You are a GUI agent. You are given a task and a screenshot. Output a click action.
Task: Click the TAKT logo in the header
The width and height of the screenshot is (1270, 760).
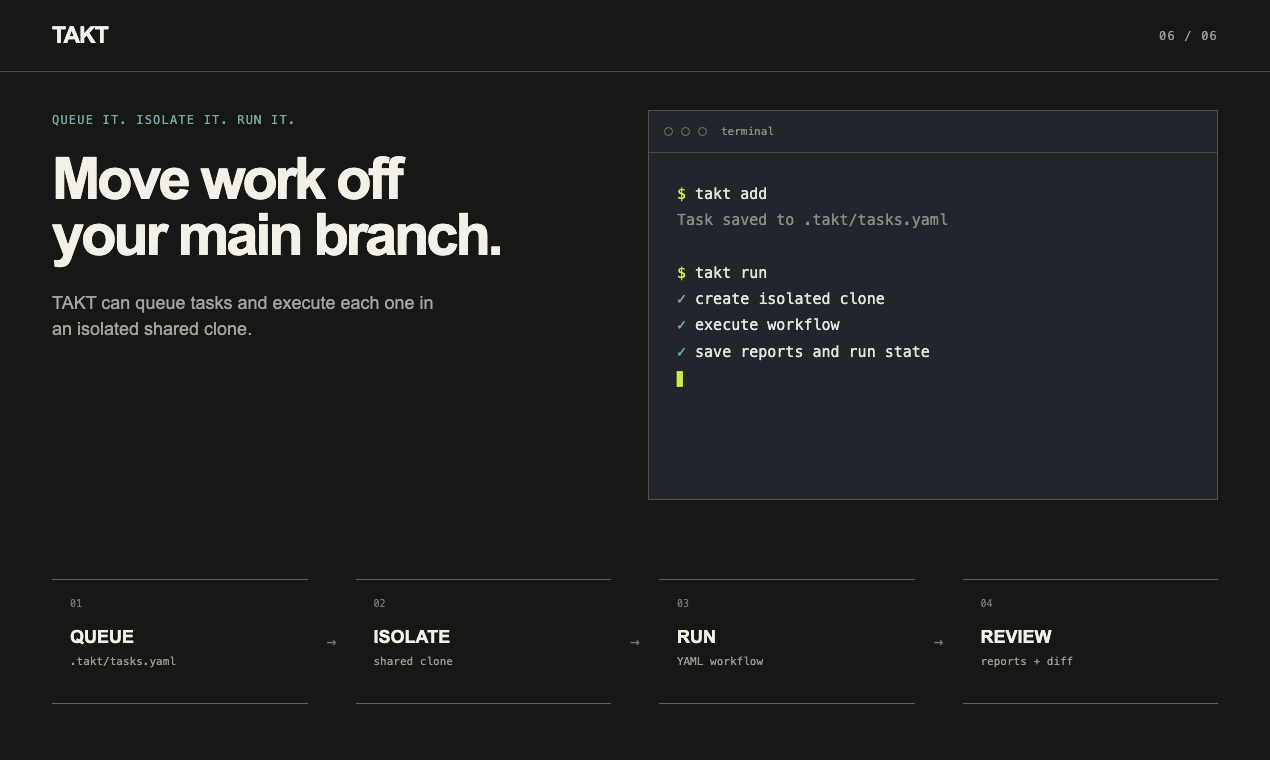(x=80, y=35)
